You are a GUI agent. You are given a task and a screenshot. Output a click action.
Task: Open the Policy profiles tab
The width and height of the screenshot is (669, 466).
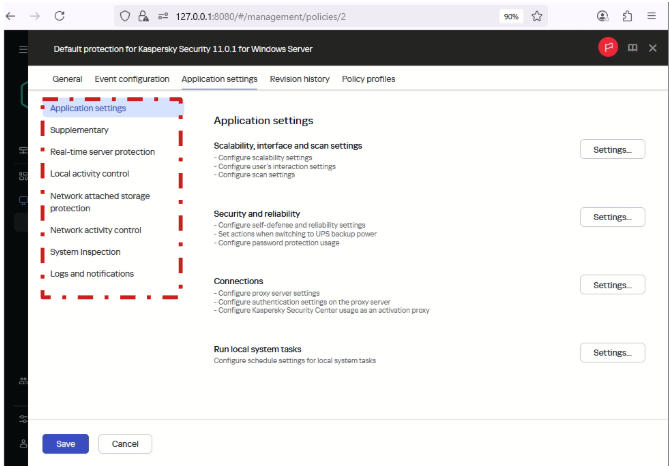click(x=368, y=79)
